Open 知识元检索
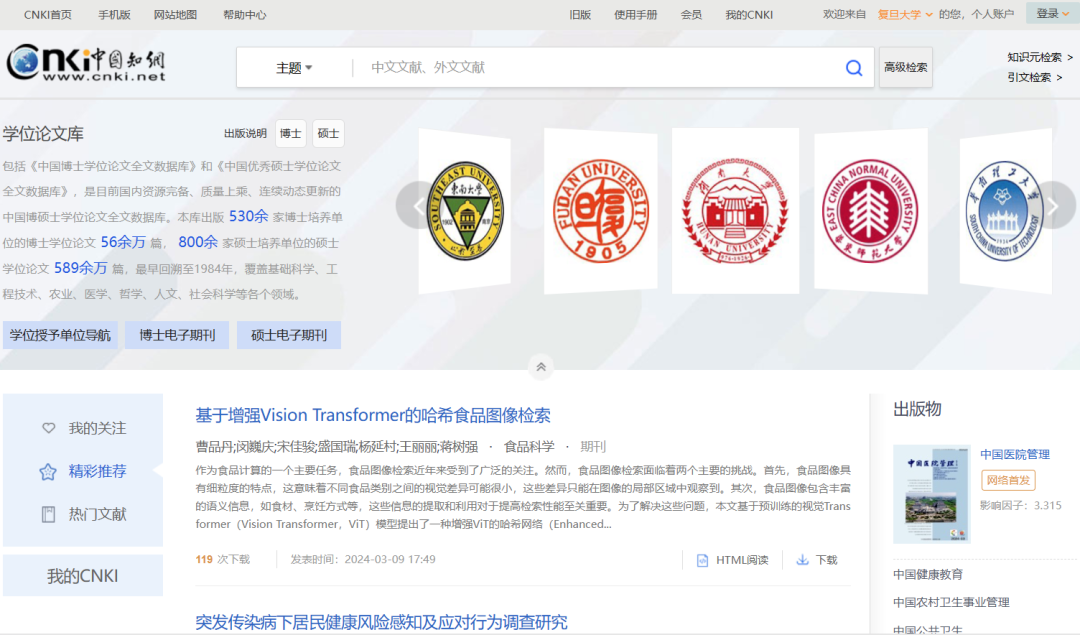This screenshot has height=635, width=1080. 1039,57
